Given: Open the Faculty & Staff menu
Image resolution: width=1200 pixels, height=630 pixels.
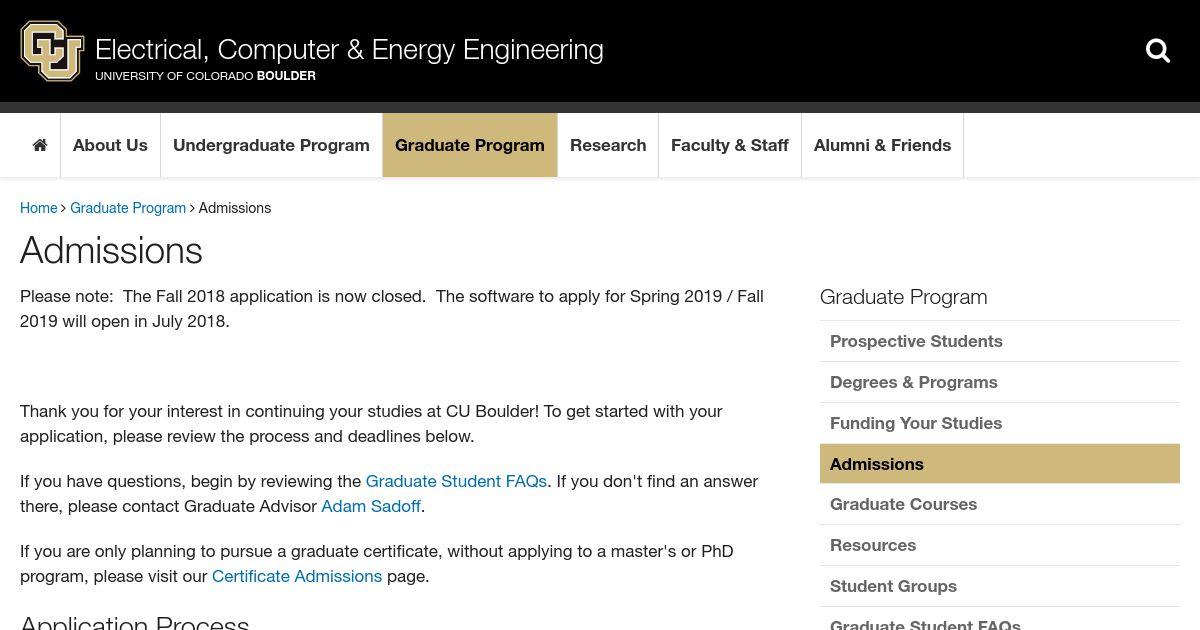Looking at the screenshot, I should click(730, 145).
